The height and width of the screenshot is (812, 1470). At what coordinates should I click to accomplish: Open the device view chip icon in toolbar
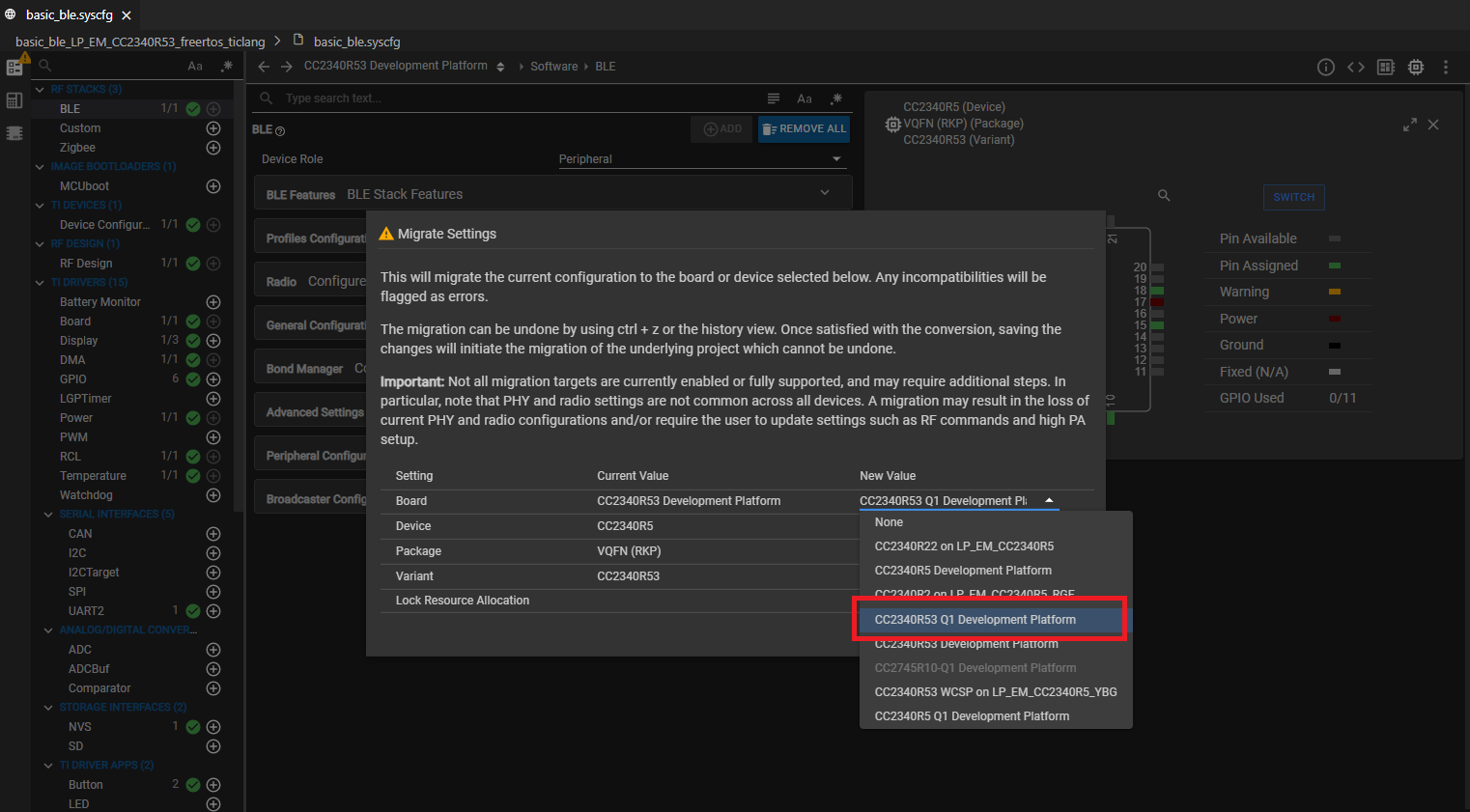[1416, 67]
